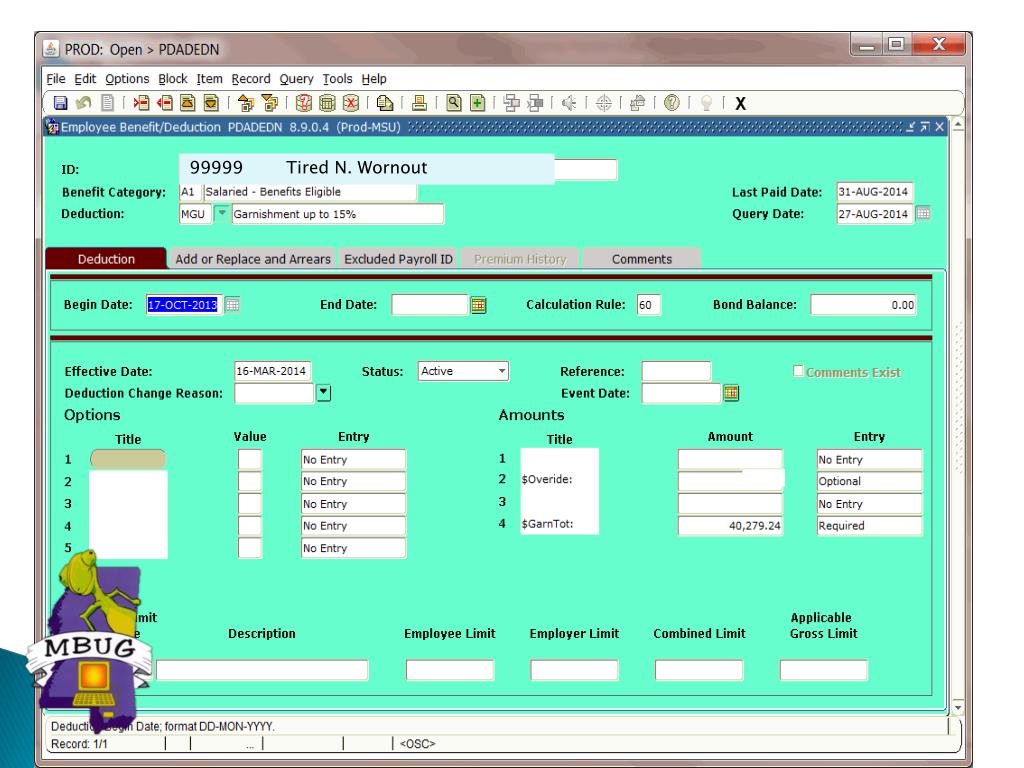Click the Execute Query toolbar icon
The image size is (1024, 768).
pos(327,103)
